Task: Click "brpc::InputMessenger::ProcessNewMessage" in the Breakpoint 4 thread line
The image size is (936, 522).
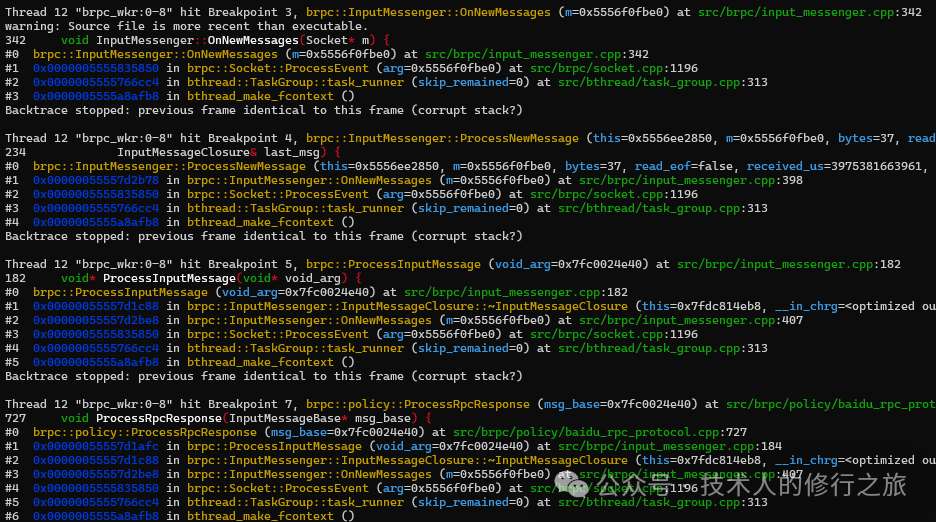Action: pyautogui.click(x=442, y=138)
